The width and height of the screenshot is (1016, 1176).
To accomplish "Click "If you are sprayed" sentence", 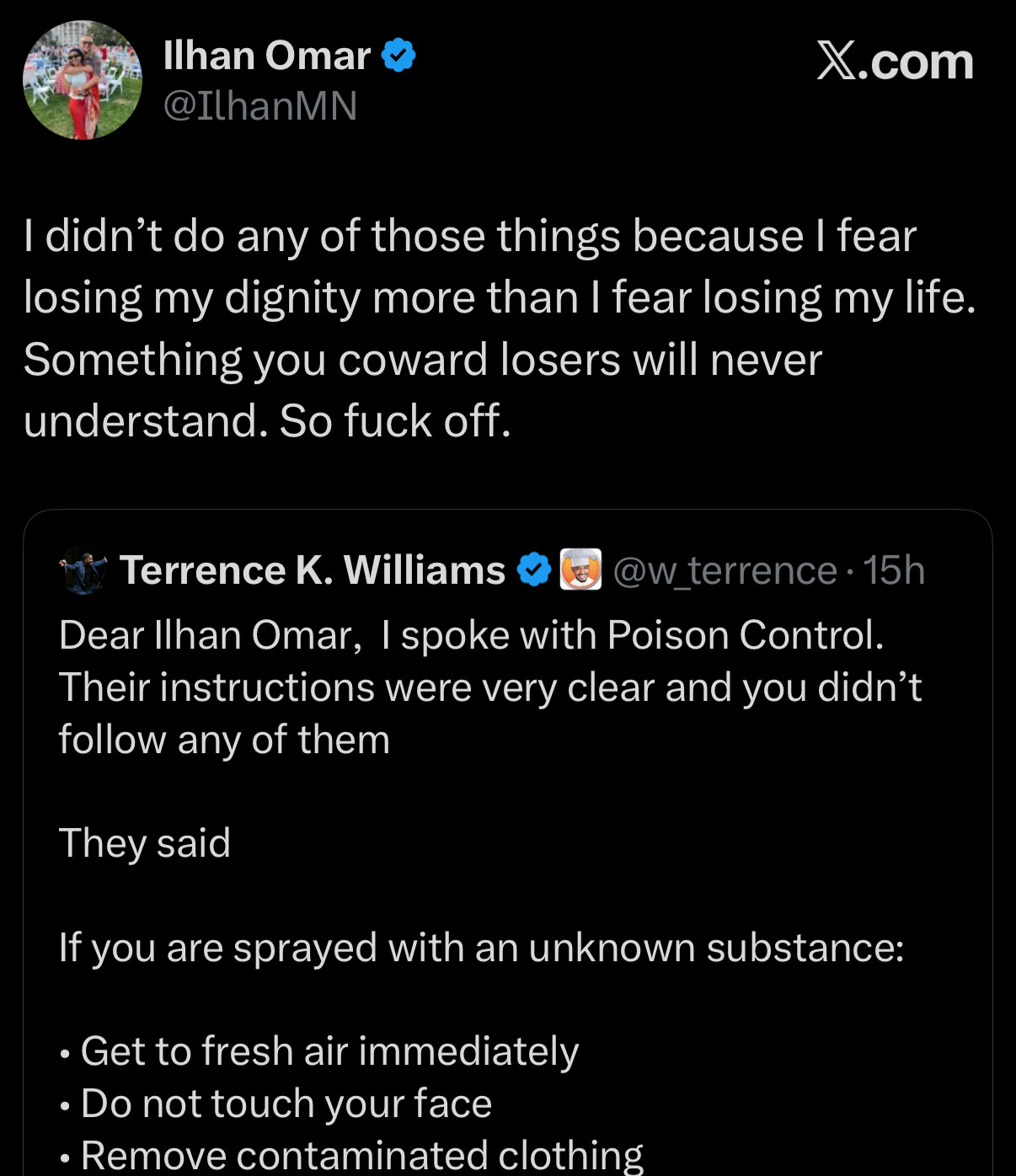I will (481, 948).
